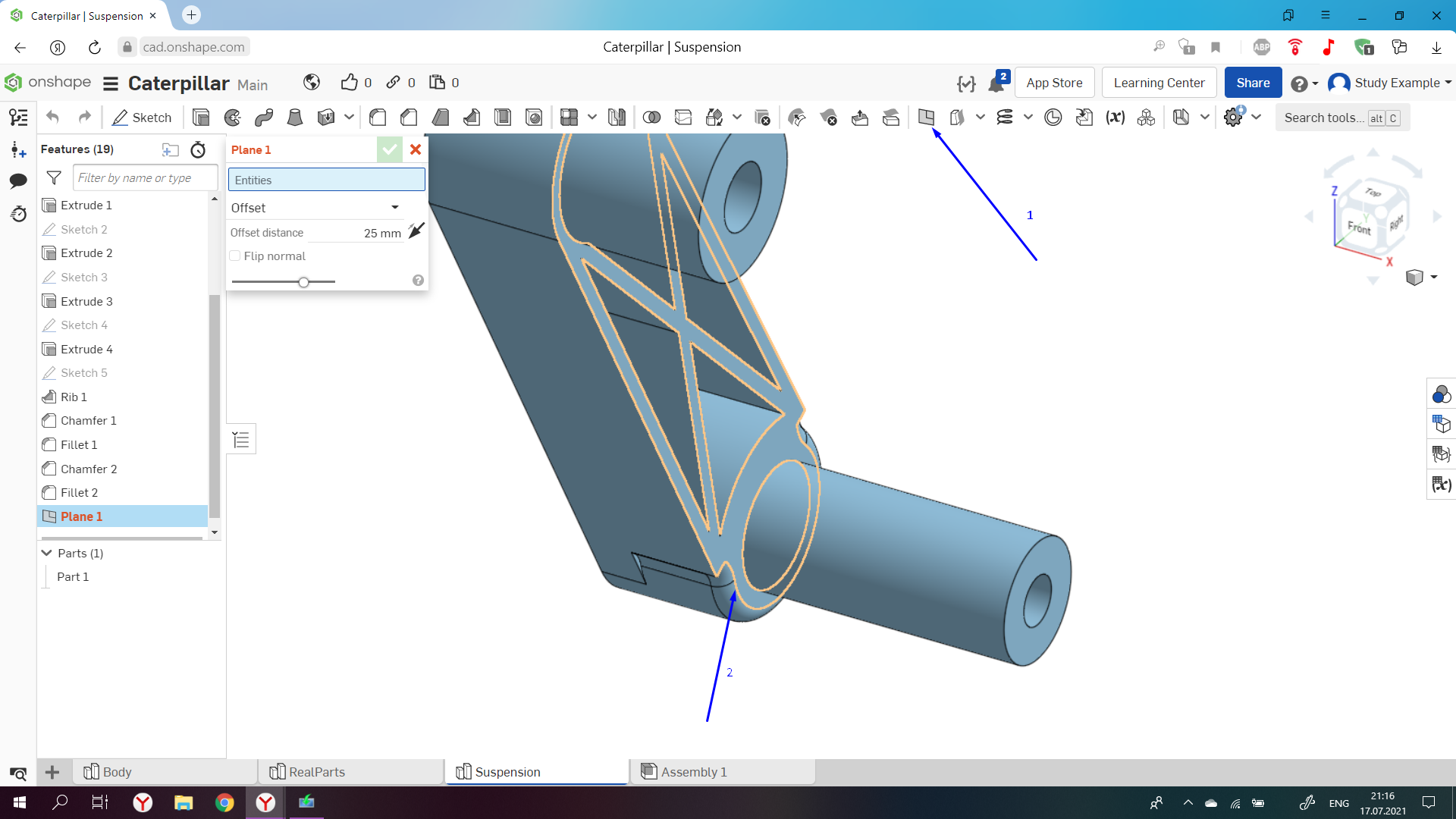Cancel the Plane 1 dialog
This screenshot has height=819, width=1456.
pos(416,150)
